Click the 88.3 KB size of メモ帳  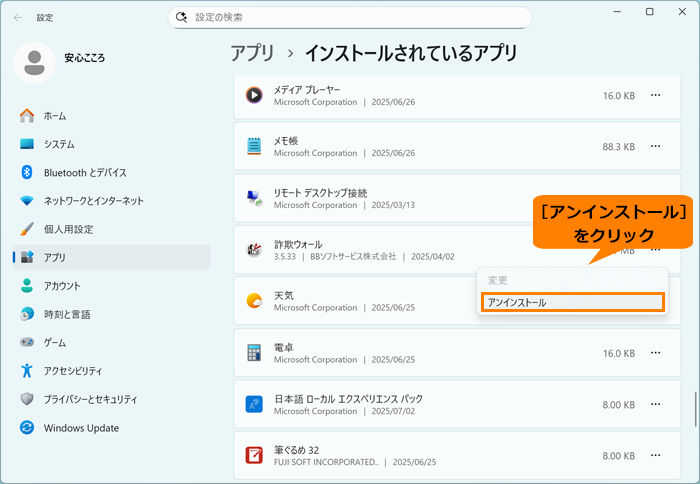pos(618,146)
